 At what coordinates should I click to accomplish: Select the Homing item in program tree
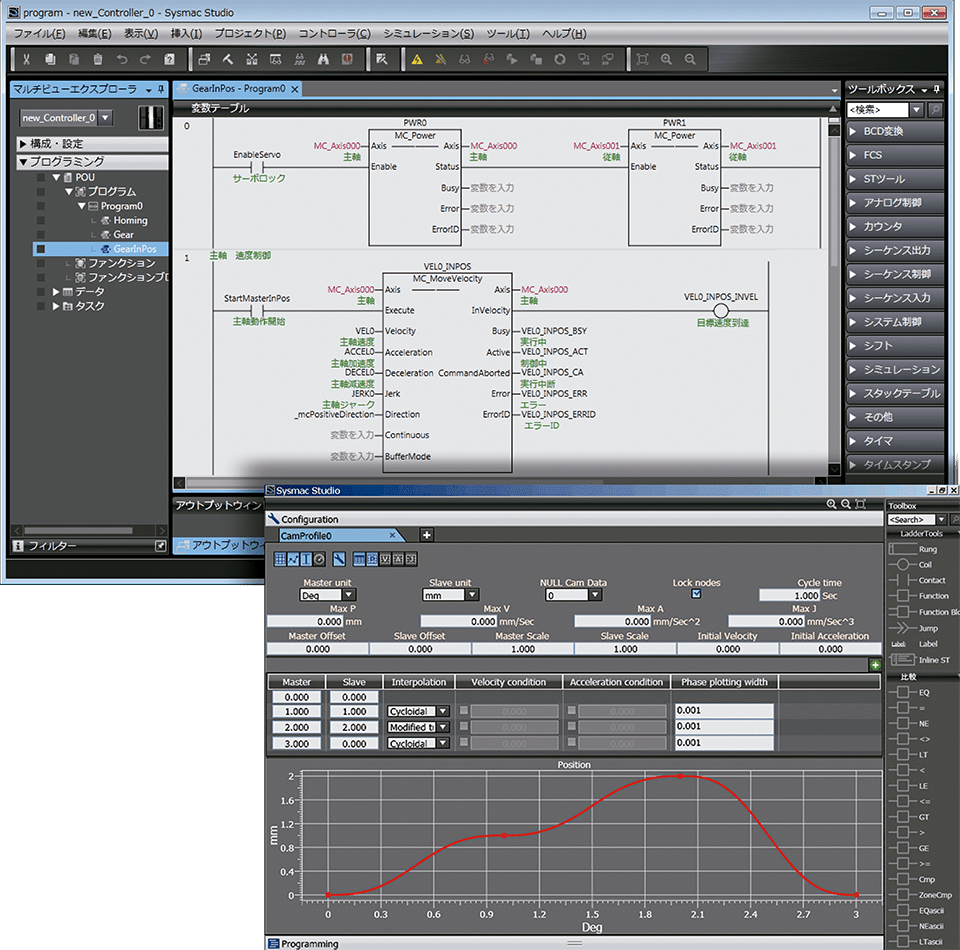[130, 220]
